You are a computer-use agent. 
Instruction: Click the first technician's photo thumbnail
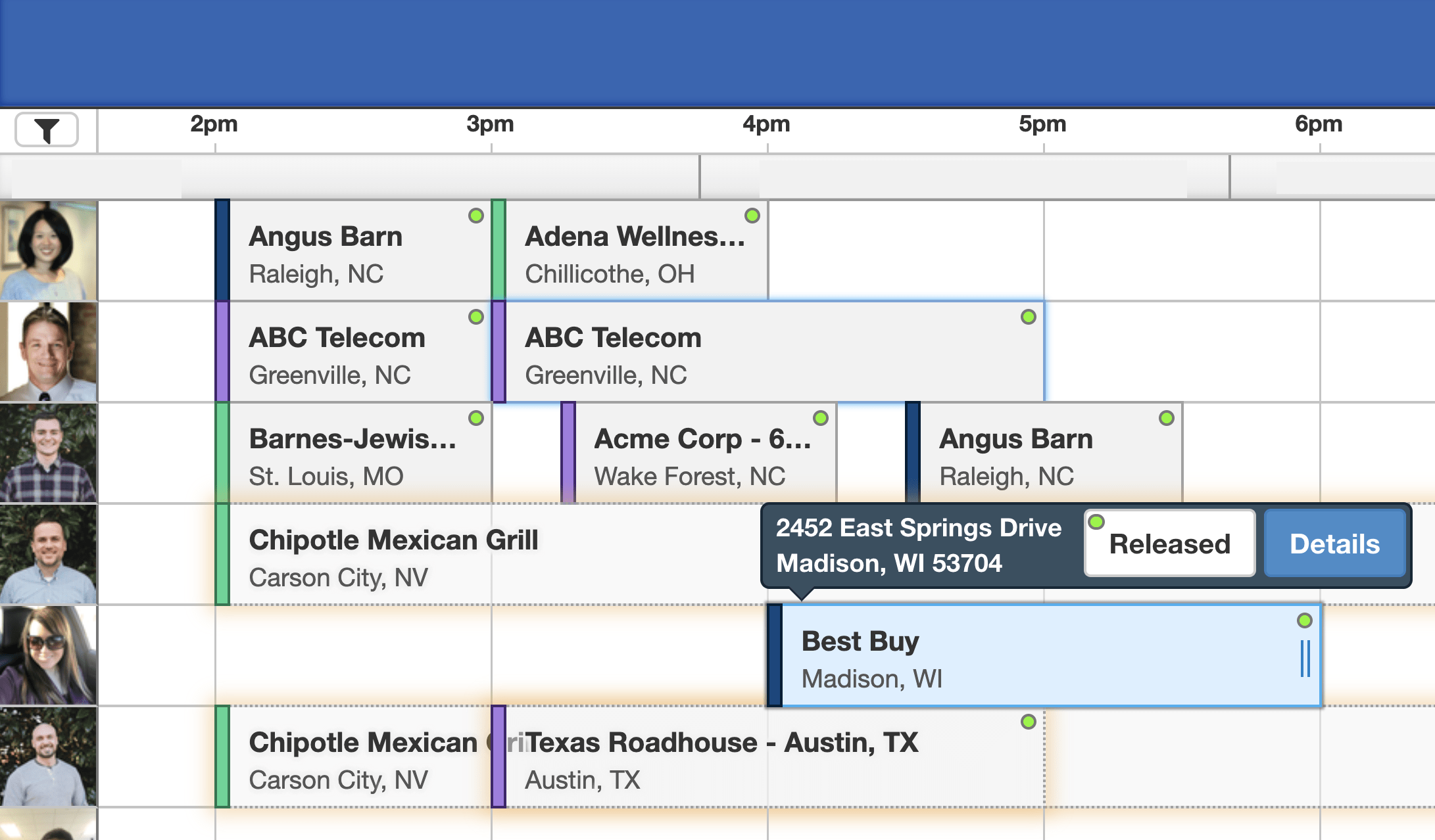coord(48,250)
